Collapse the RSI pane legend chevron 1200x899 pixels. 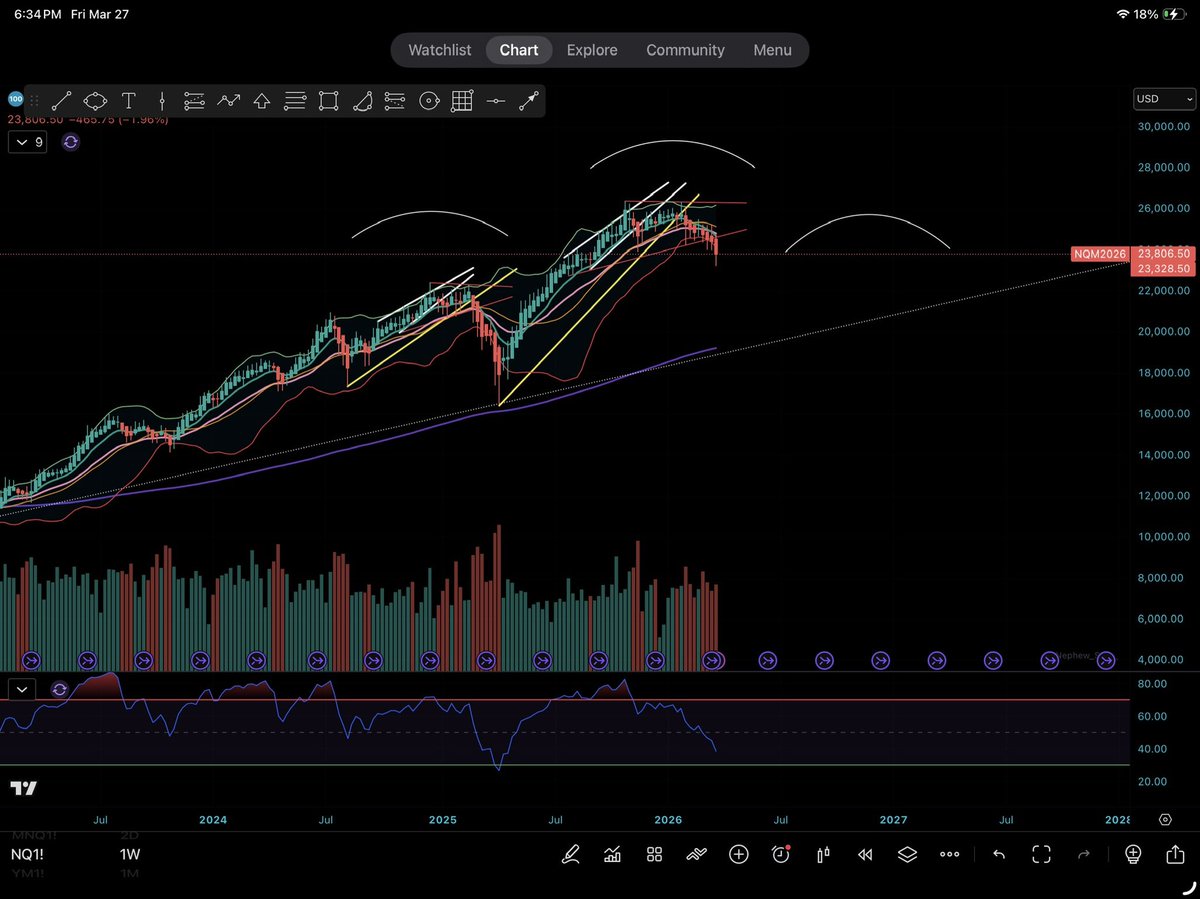tap(22, 689)
